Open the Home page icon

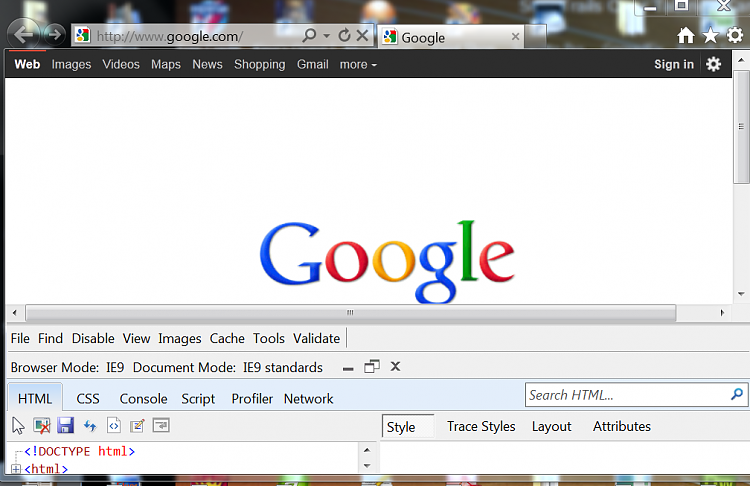coord(685,35)
